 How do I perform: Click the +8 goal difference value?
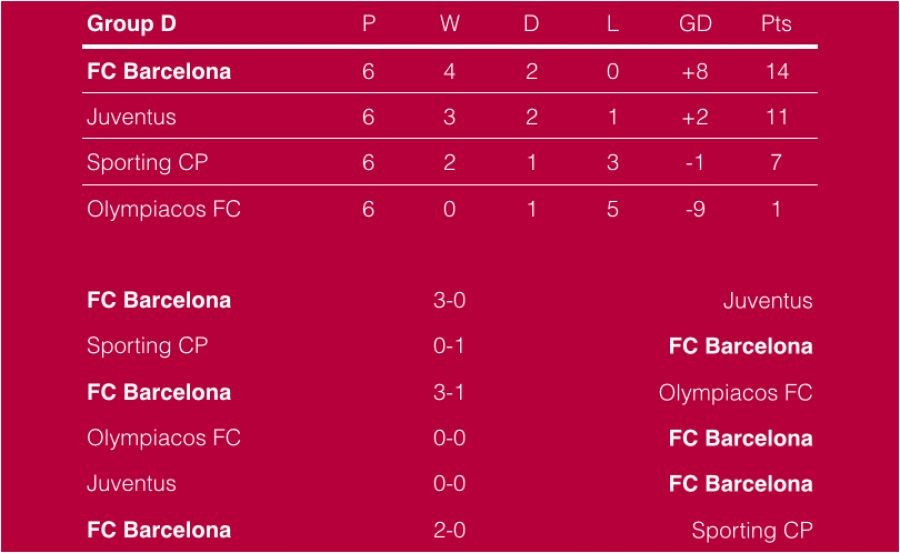click(x=695, y=71)
